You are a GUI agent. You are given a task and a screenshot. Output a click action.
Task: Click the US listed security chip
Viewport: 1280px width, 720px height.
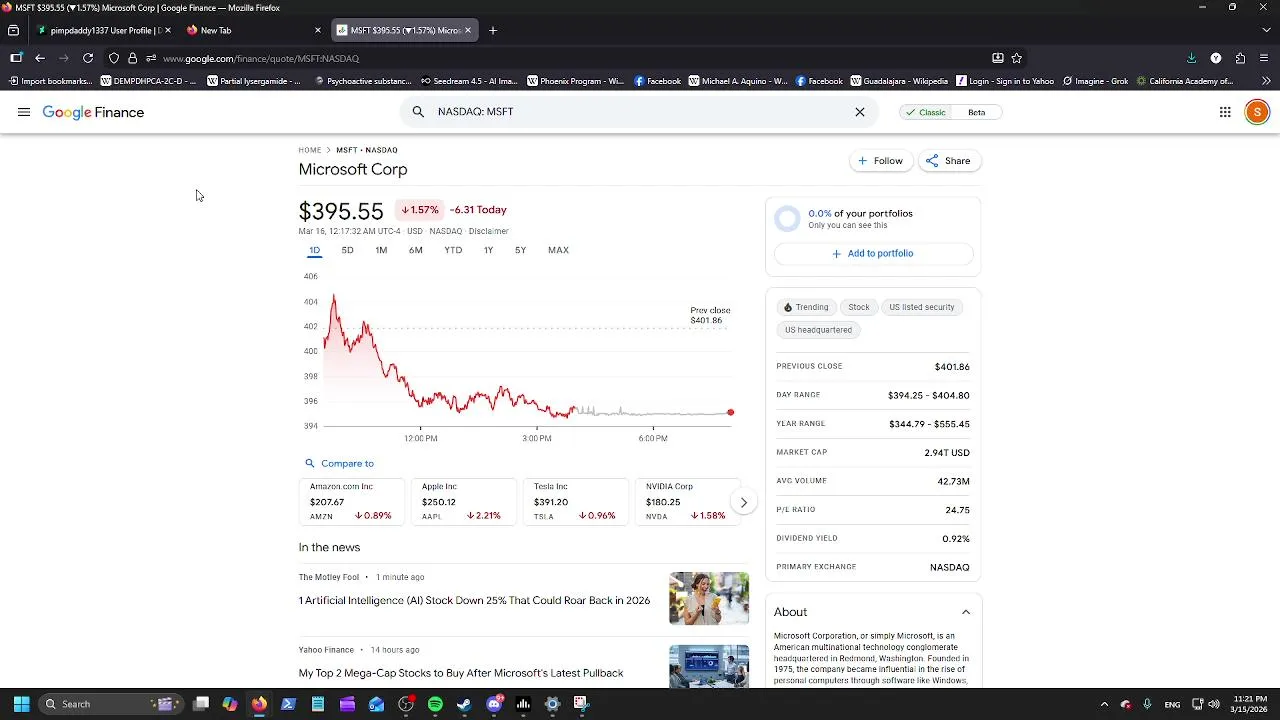(x=922, y=307)
